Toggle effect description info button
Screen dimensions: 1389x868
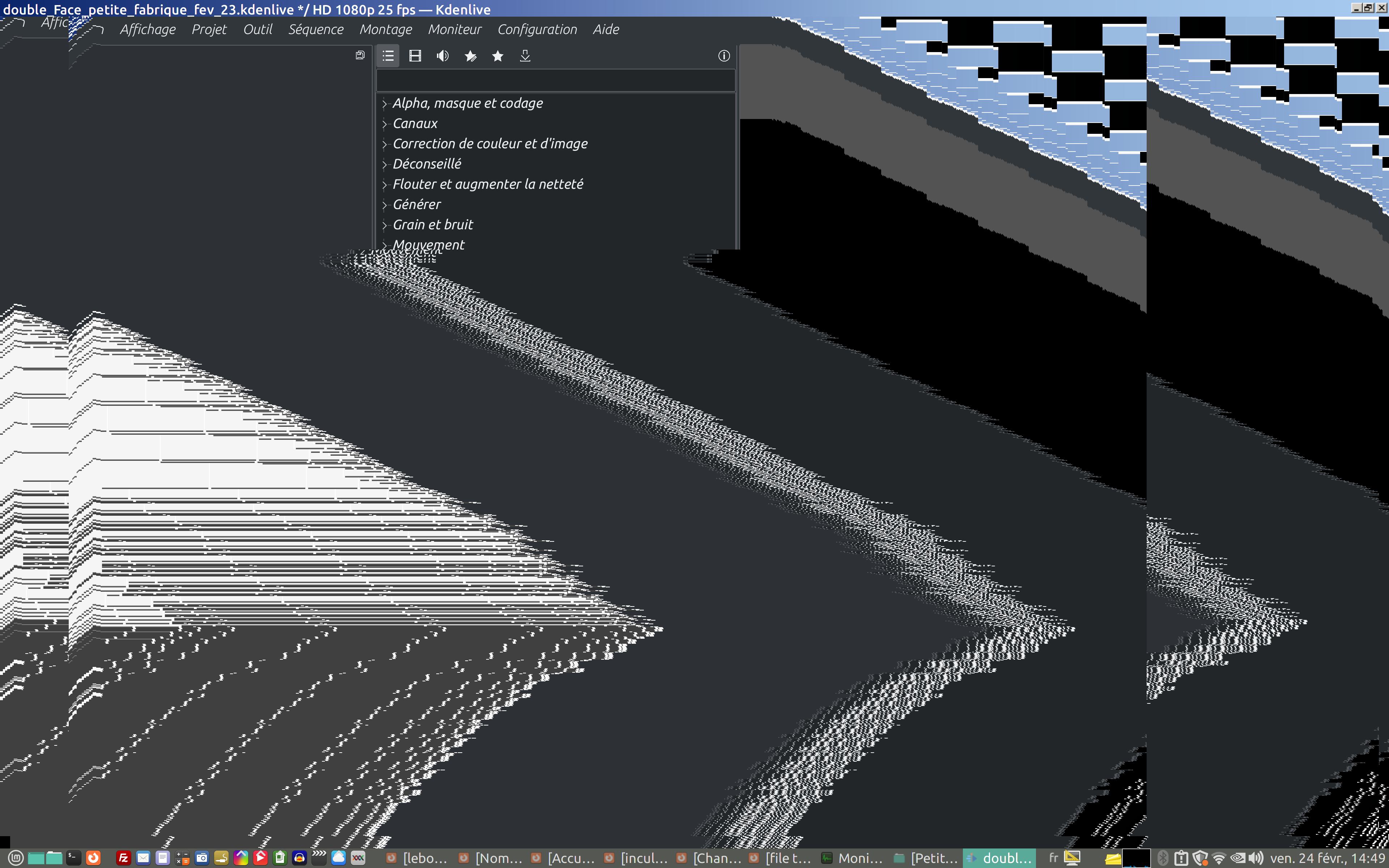[724, 56]
